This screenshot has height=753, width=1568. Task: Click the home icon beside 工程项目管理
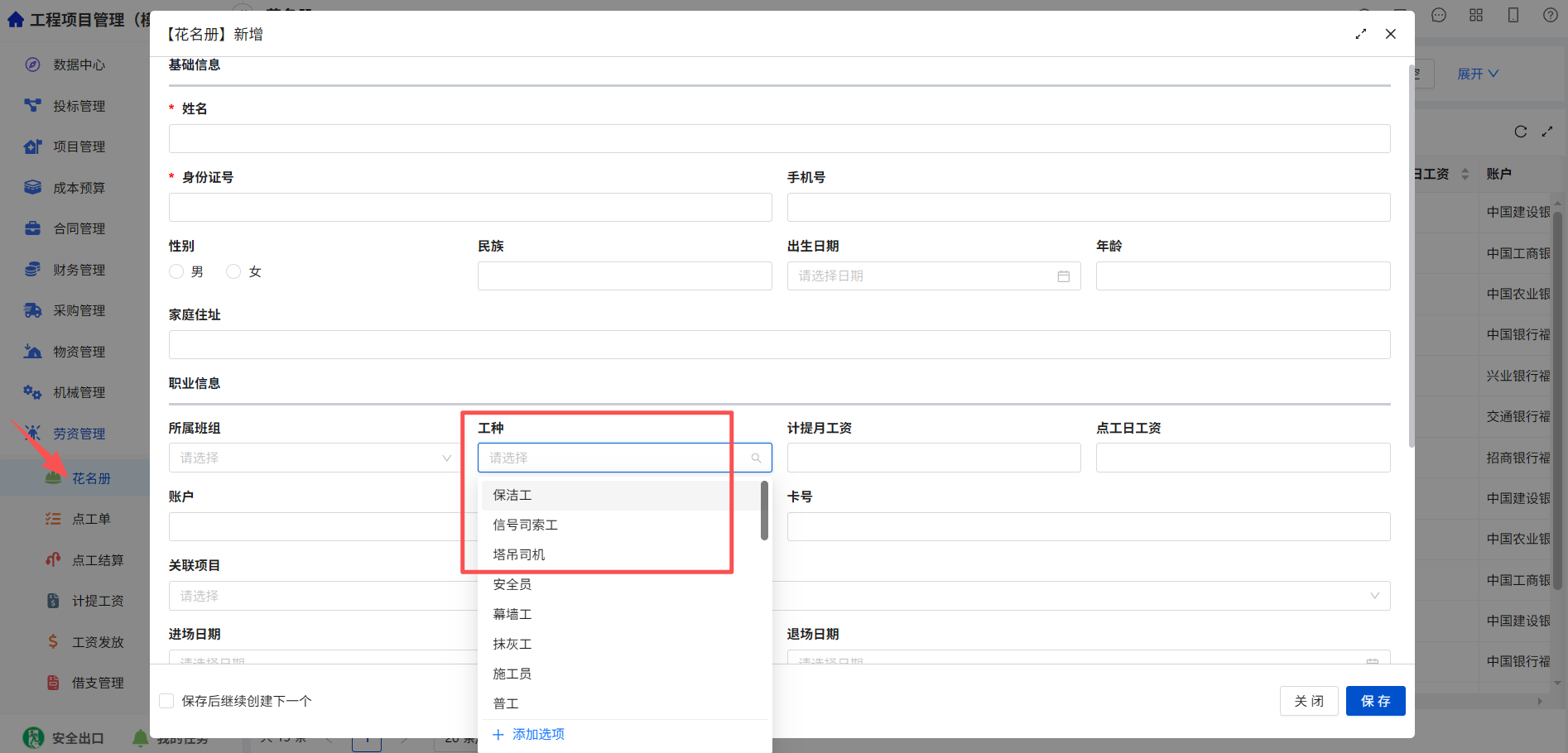(16, 19)
